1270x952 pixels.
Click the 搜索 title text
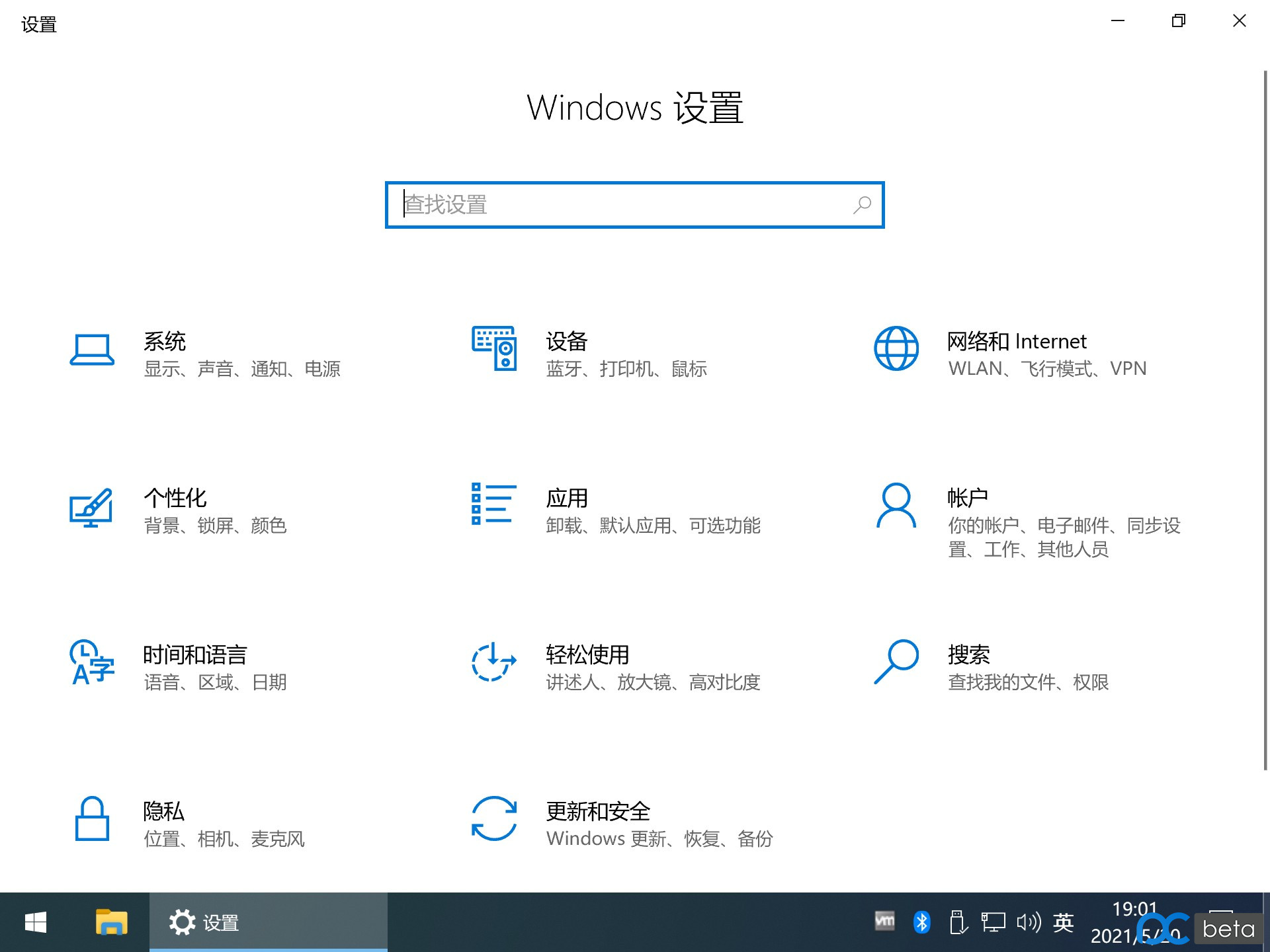click(x=969, y=654)
